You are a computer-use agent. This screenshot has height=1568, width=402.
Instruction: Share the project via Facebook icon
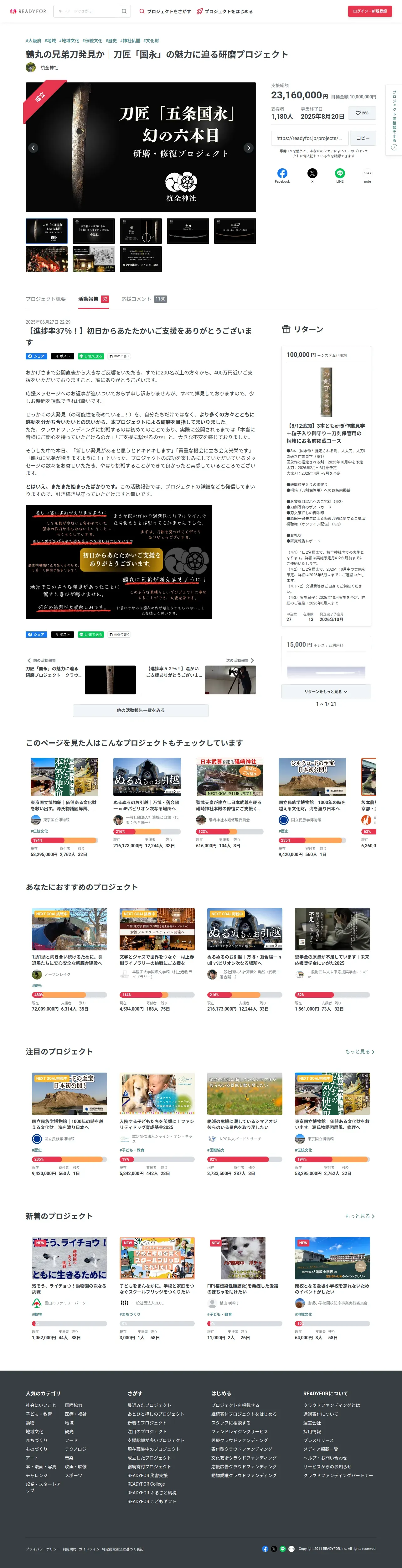click(x=282, y=174)
